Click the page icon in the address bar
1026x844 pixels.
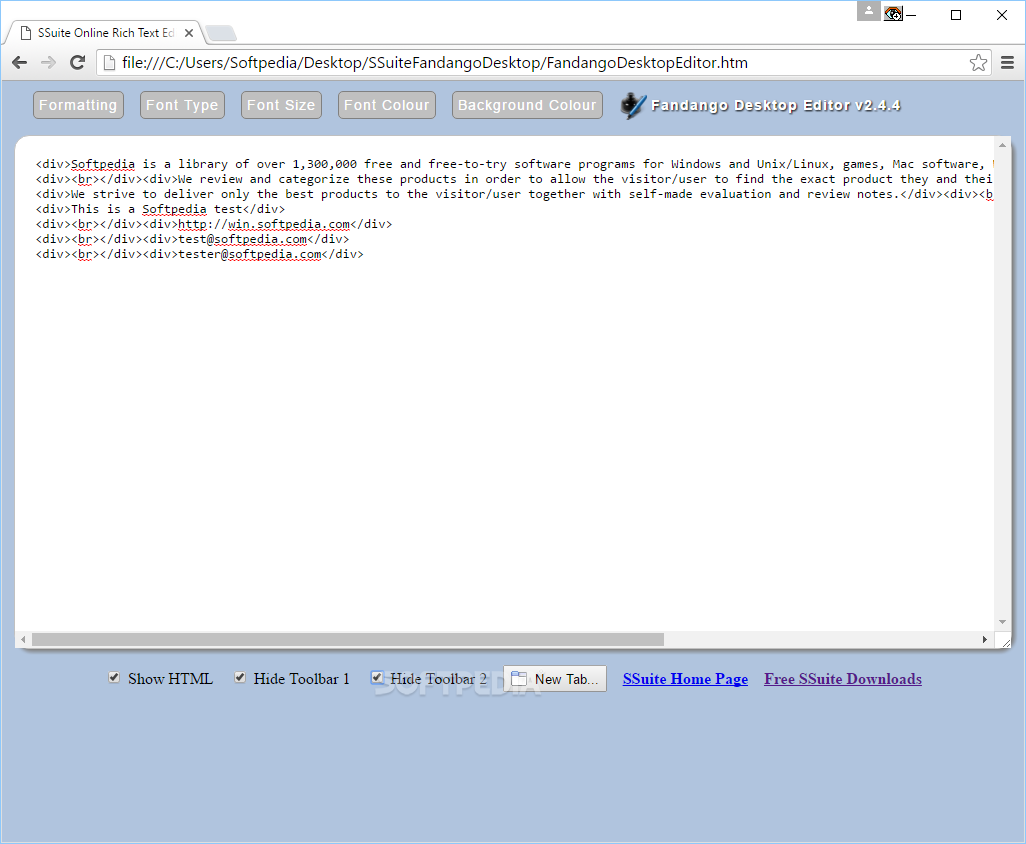(110, 63)
